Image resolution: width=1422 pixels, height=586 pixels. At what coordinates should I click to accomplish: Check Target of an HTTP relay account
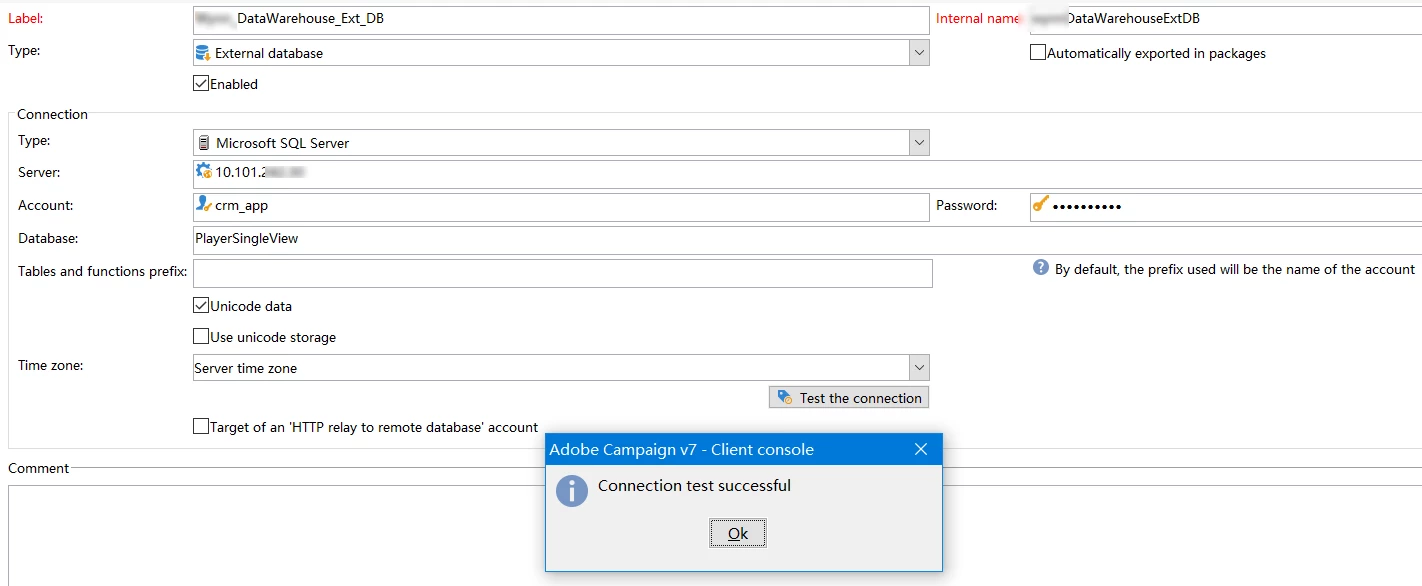pos(201,427)
